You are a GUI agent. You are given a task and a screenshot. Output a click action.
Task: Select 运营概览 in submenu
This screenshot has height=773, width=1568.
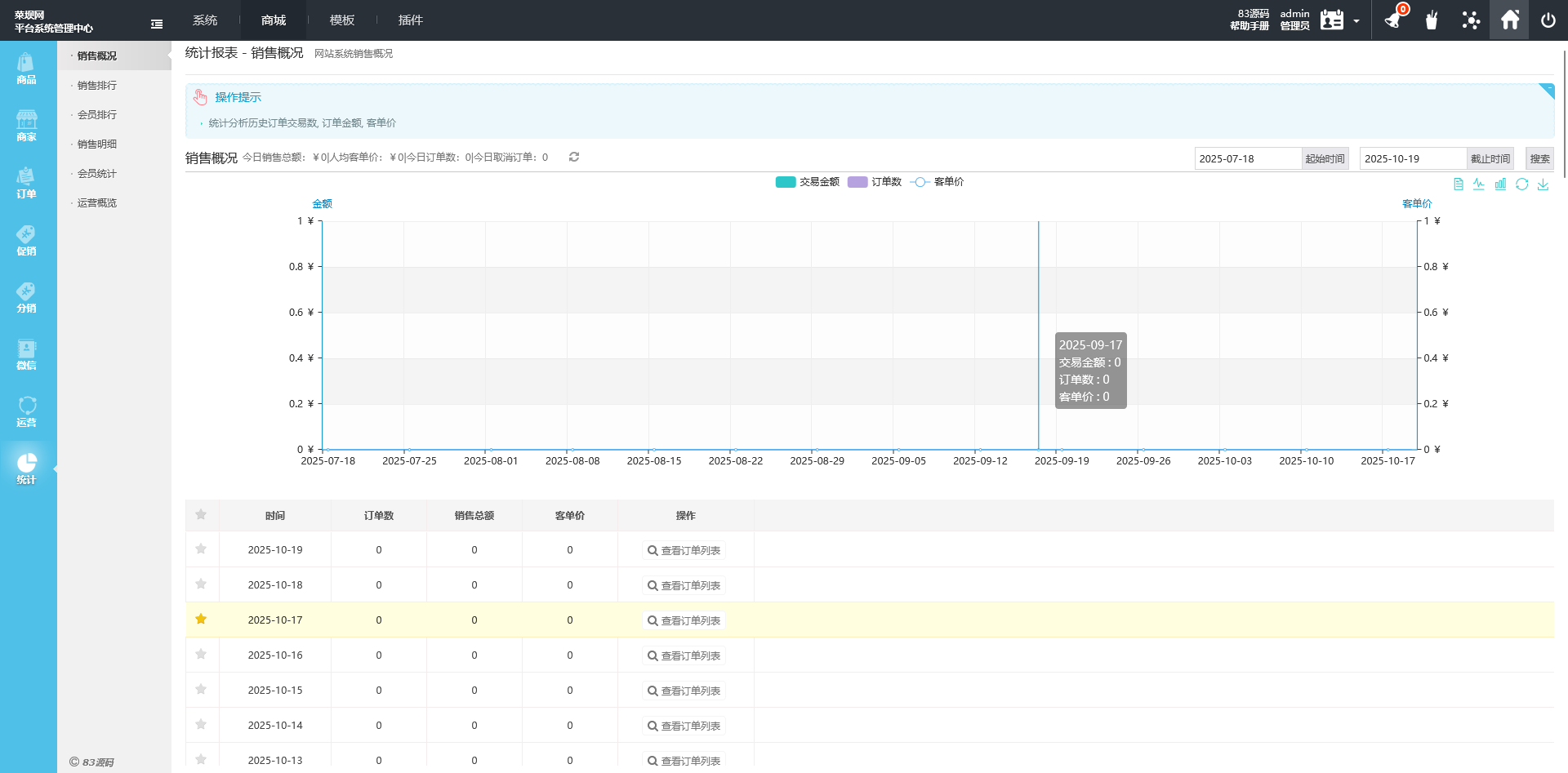pos(97,202)
